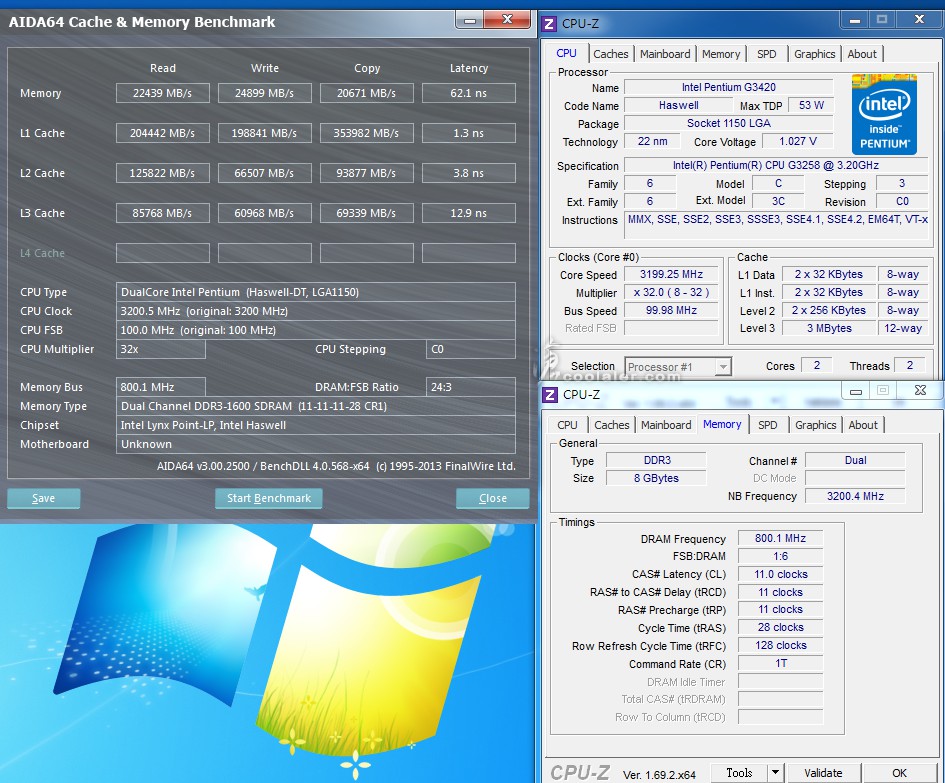Select Memory Copy value 20671 MB/s
Image resolution: width=945 pixels, height=783 pixels.
(366, 93)
